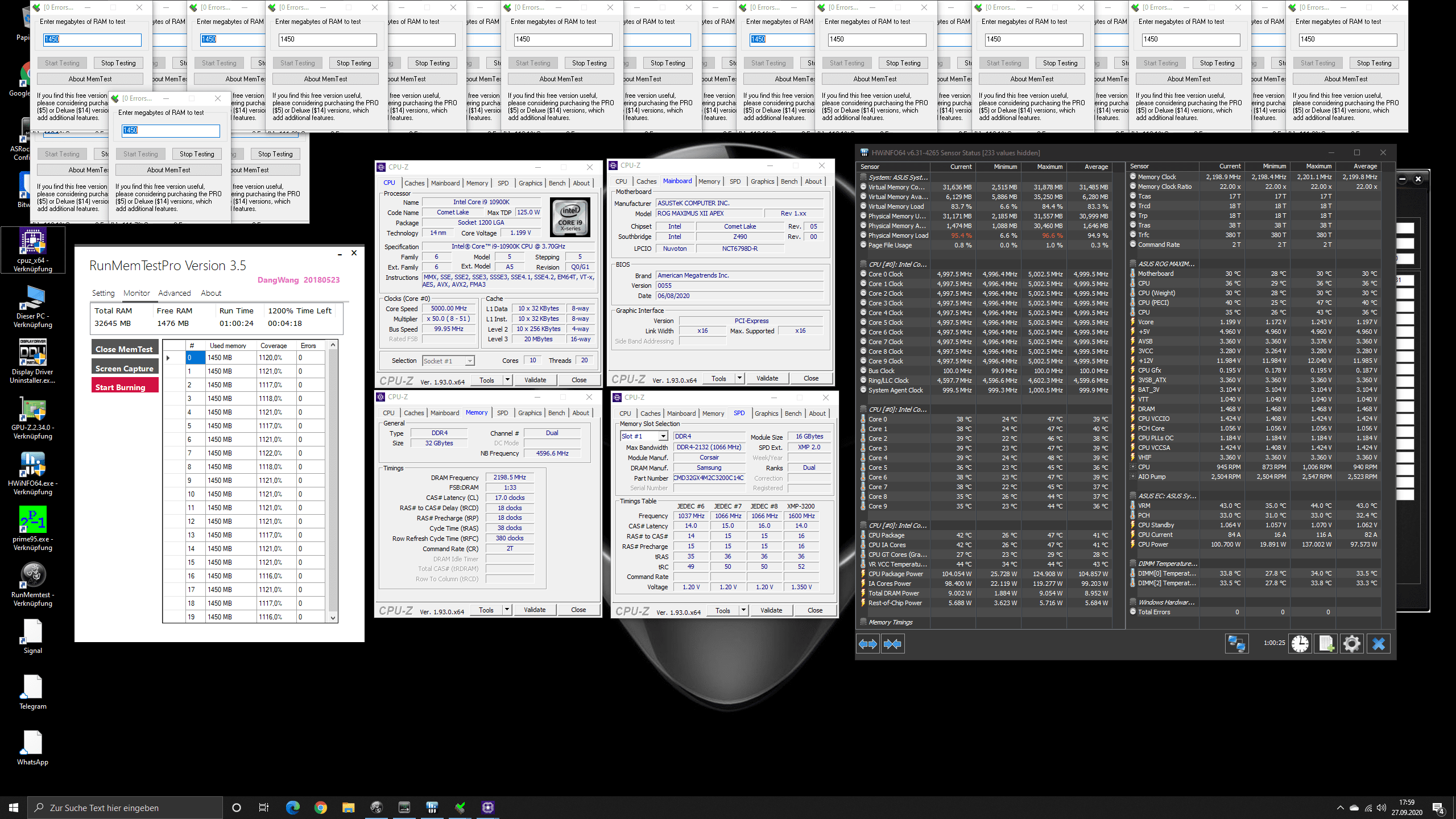The height and width of the screenshot is (819, 1456).
Task: Click the RunMemTestPro table vertical scrollbar
Action: [333, 481]
